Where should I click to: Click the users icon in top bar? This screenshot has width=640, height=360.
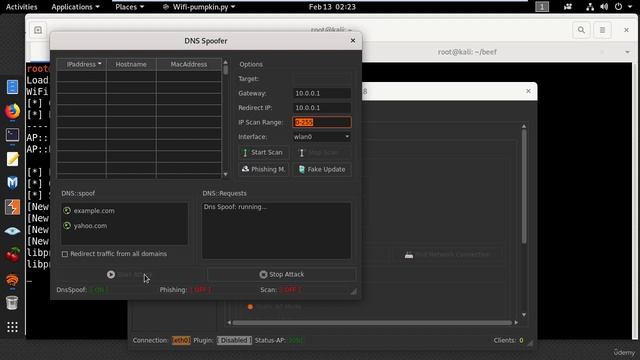[x=568, y=7]
